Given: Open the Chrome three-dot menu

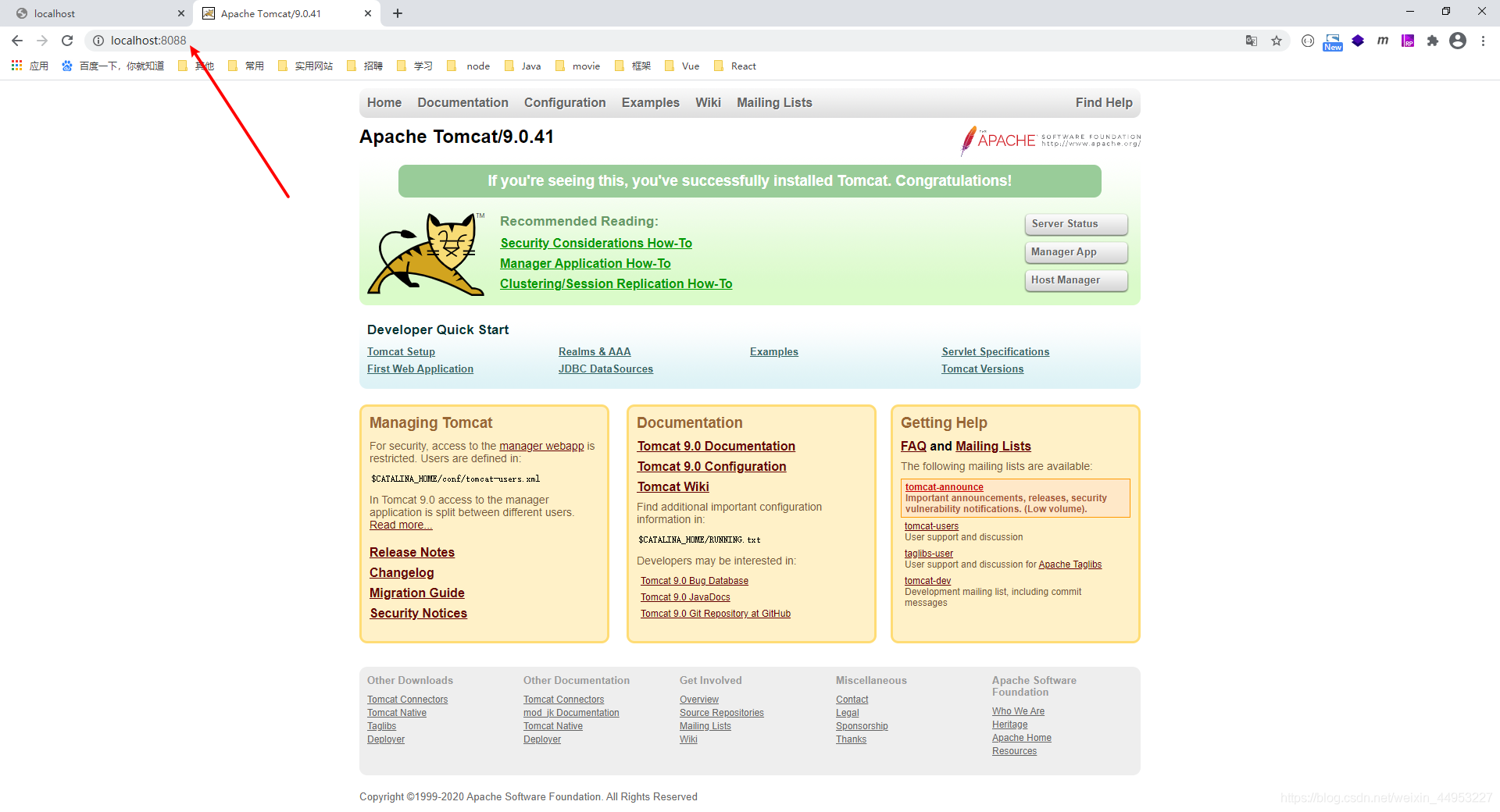Looking at the screenshot, I should (x=1483, y=41).
